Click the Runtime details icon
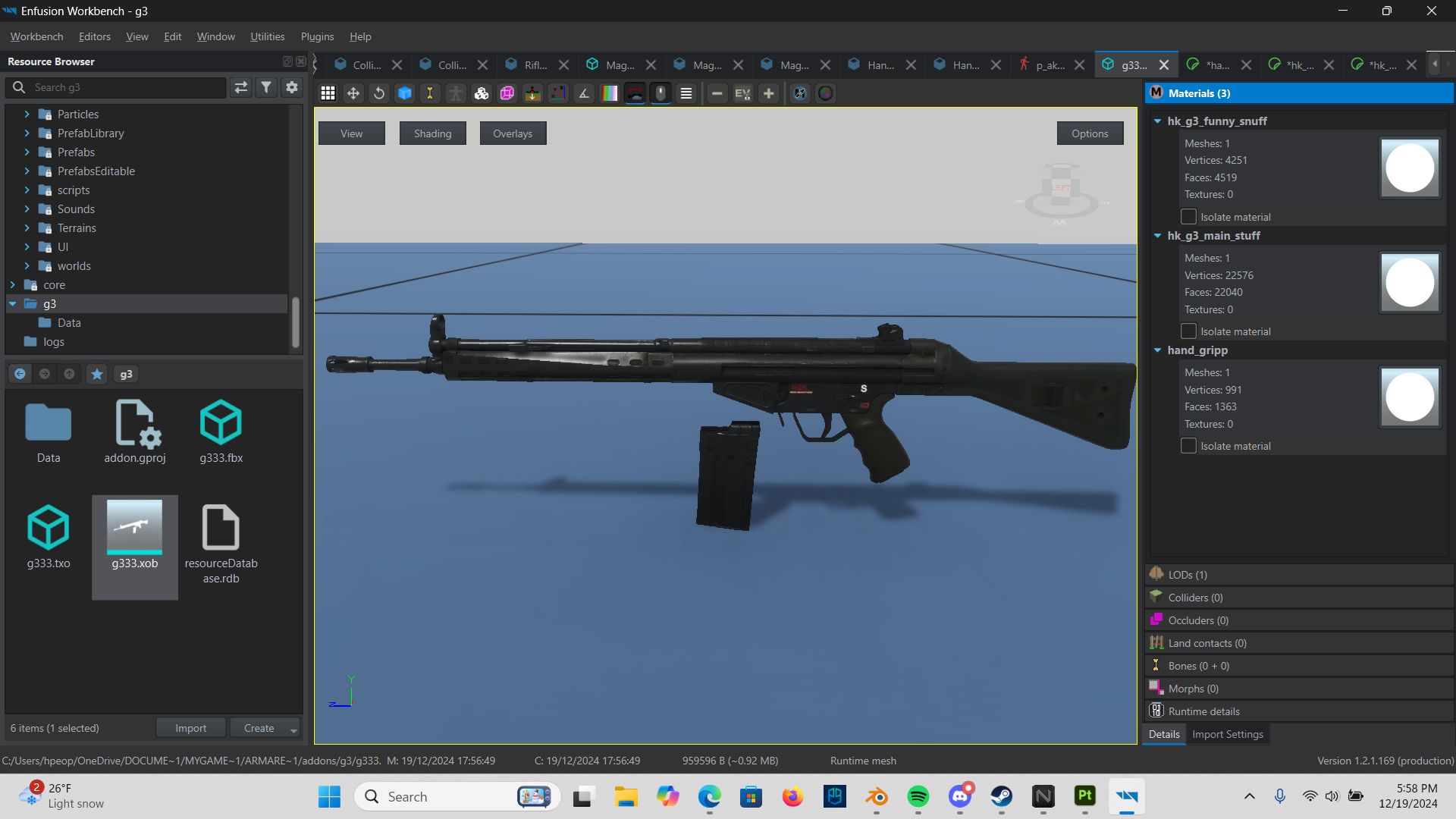The image size is (1456, 819). point(1156,711)
